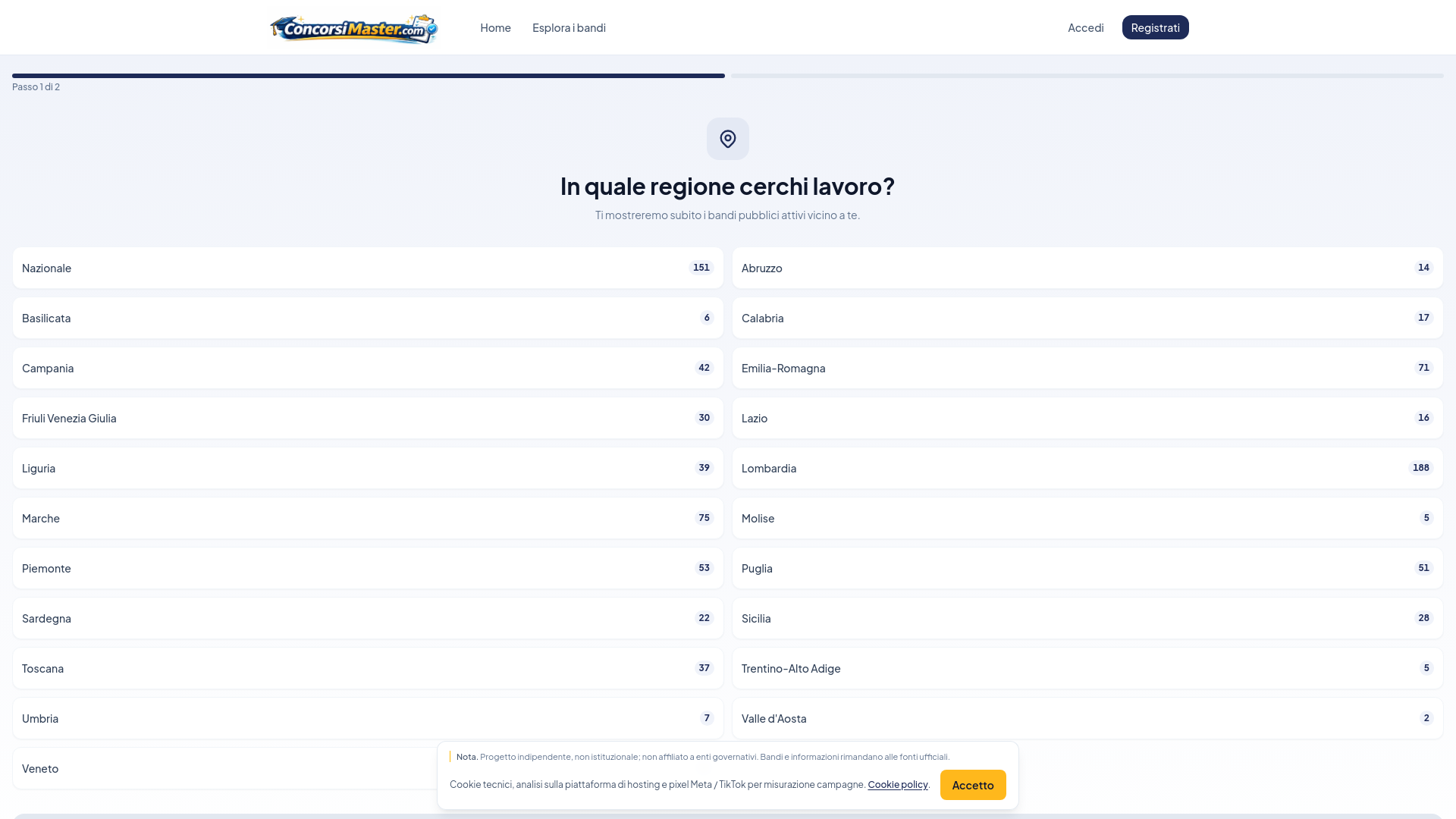Select the Abruzzo region option
This screenshot has width=1456, height=819.
pos(1087,268)
